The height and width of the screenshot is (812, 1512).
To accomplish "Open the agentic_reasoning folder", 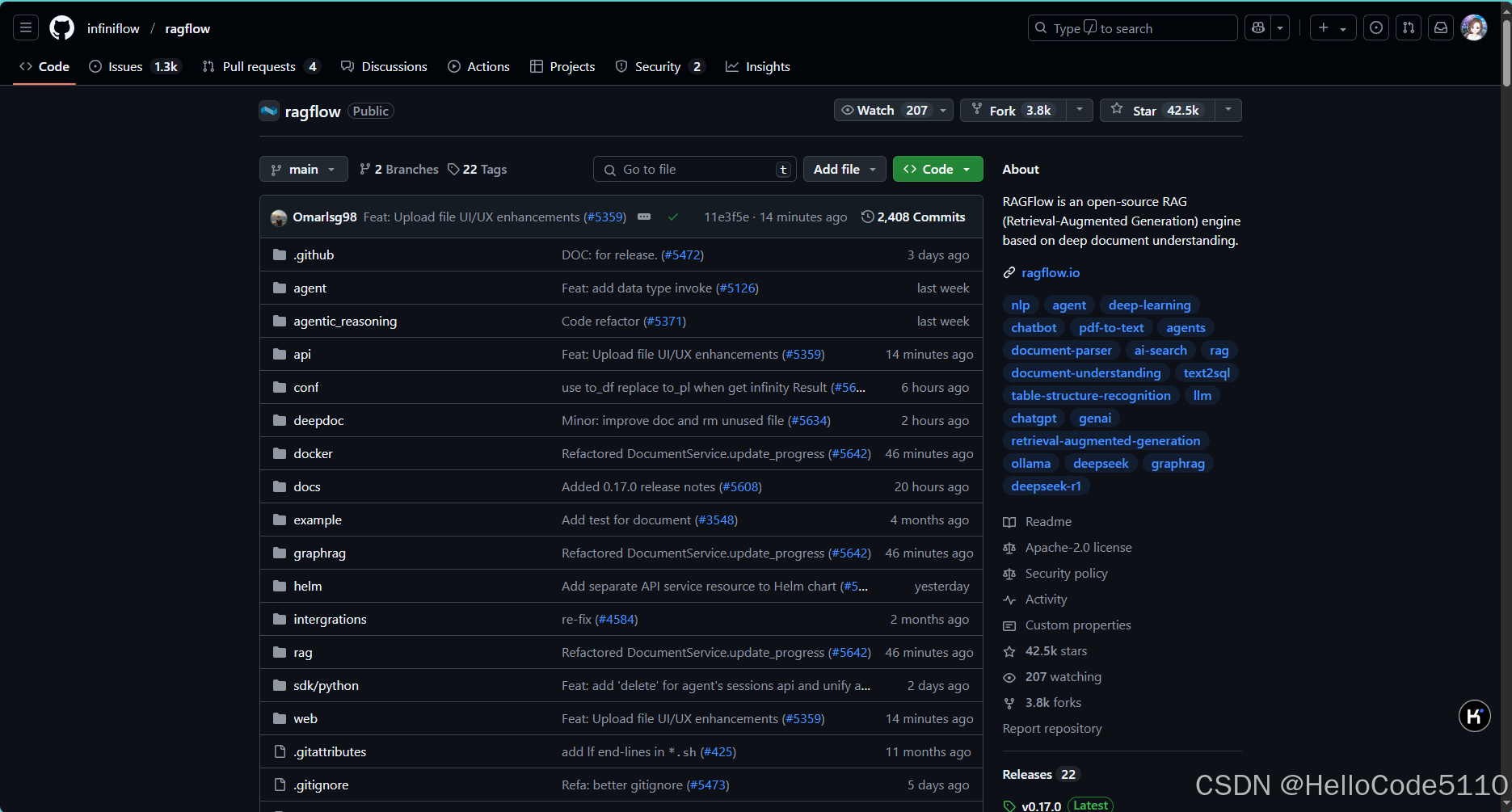I will click(x=345, y=321).
